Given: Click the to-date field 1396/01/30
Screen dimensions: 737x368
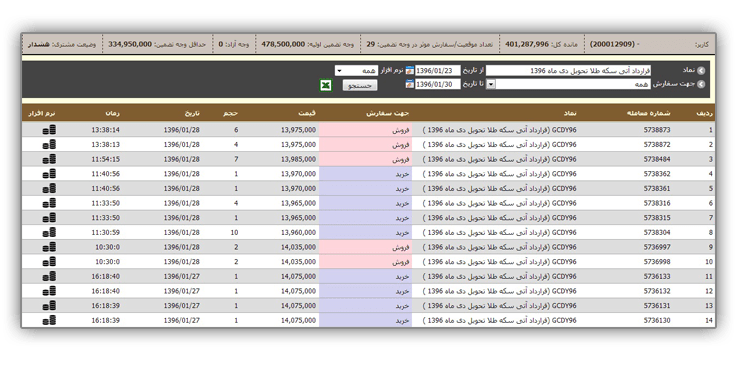Looking at the screenshot, I should (438, 84).
